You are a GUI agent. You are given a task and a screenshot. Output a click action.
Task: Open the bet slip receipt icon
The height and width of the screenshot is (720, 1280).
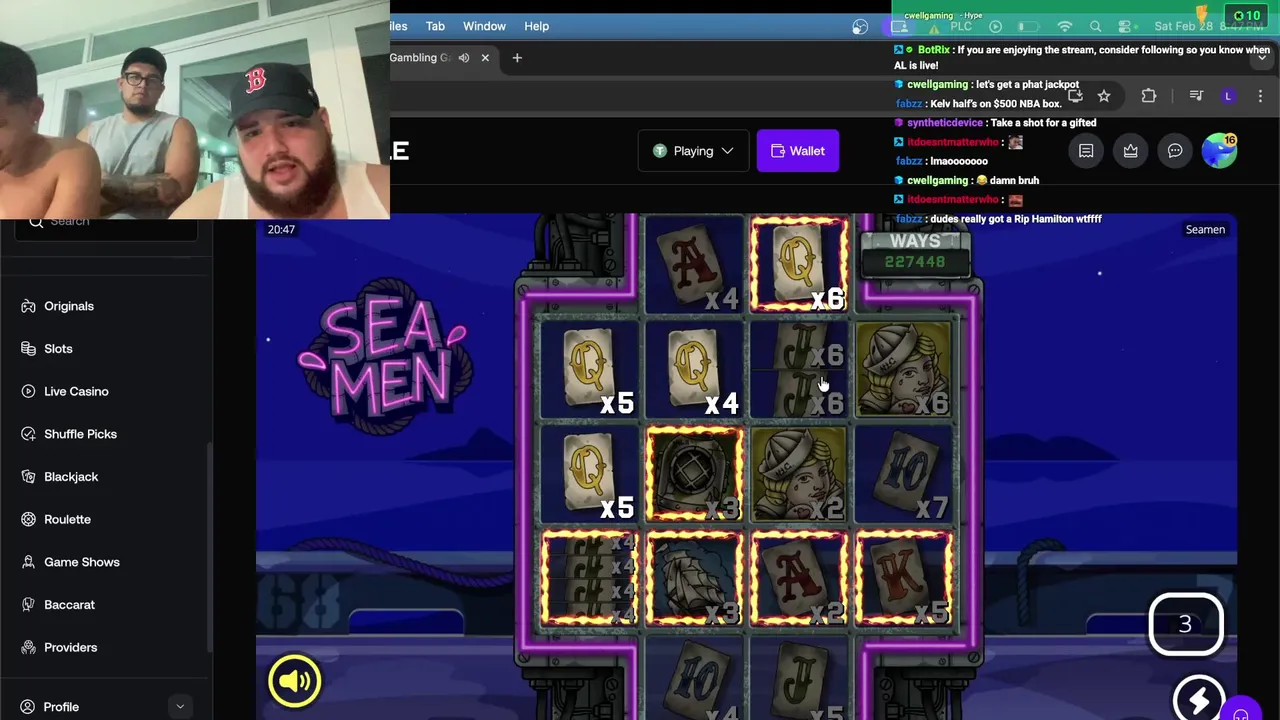(1086, 151)
